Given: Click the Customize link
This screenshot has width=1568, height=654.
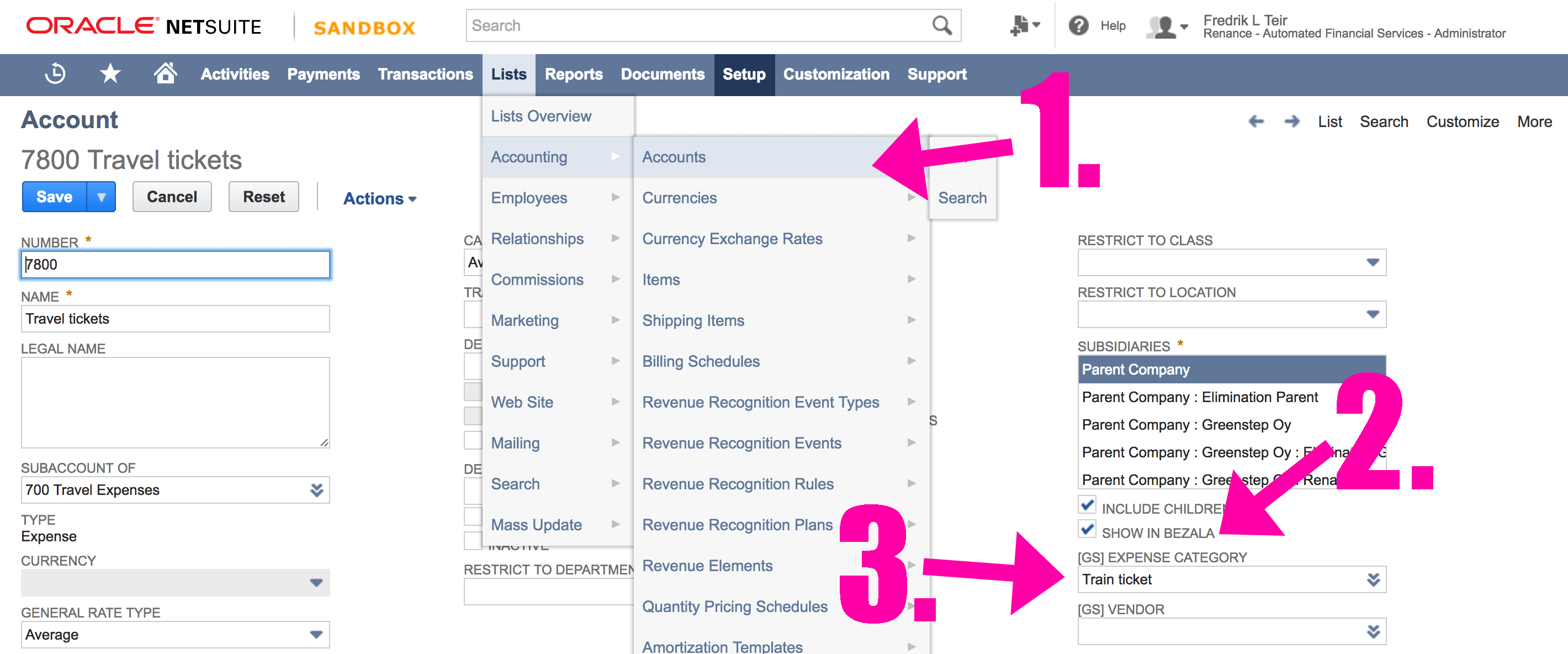Looking at the screenshot, I should click(1462, 122).
